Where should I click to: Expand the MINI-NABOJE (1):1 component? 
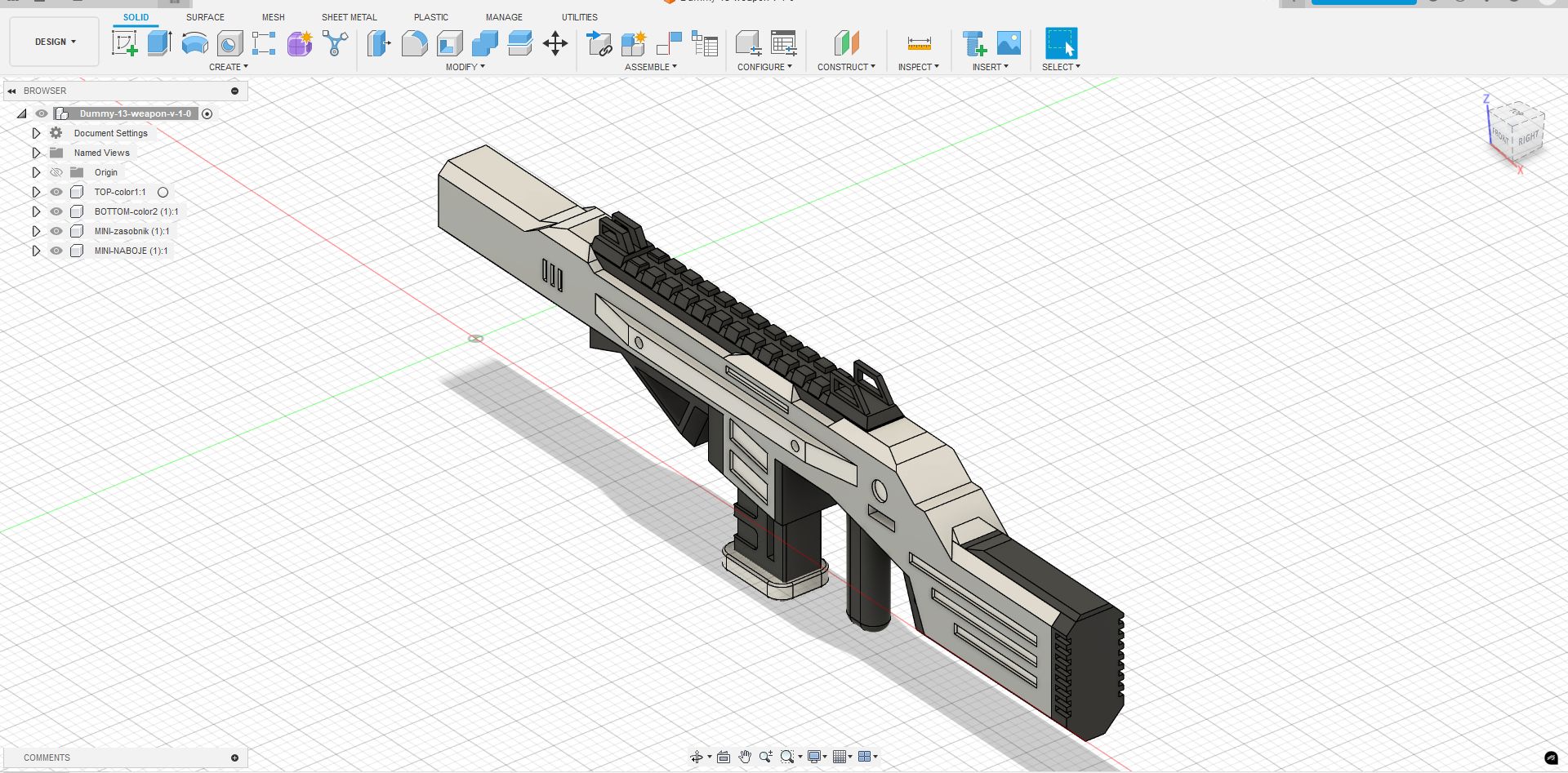pyautogui.click(x=36, y=251)
